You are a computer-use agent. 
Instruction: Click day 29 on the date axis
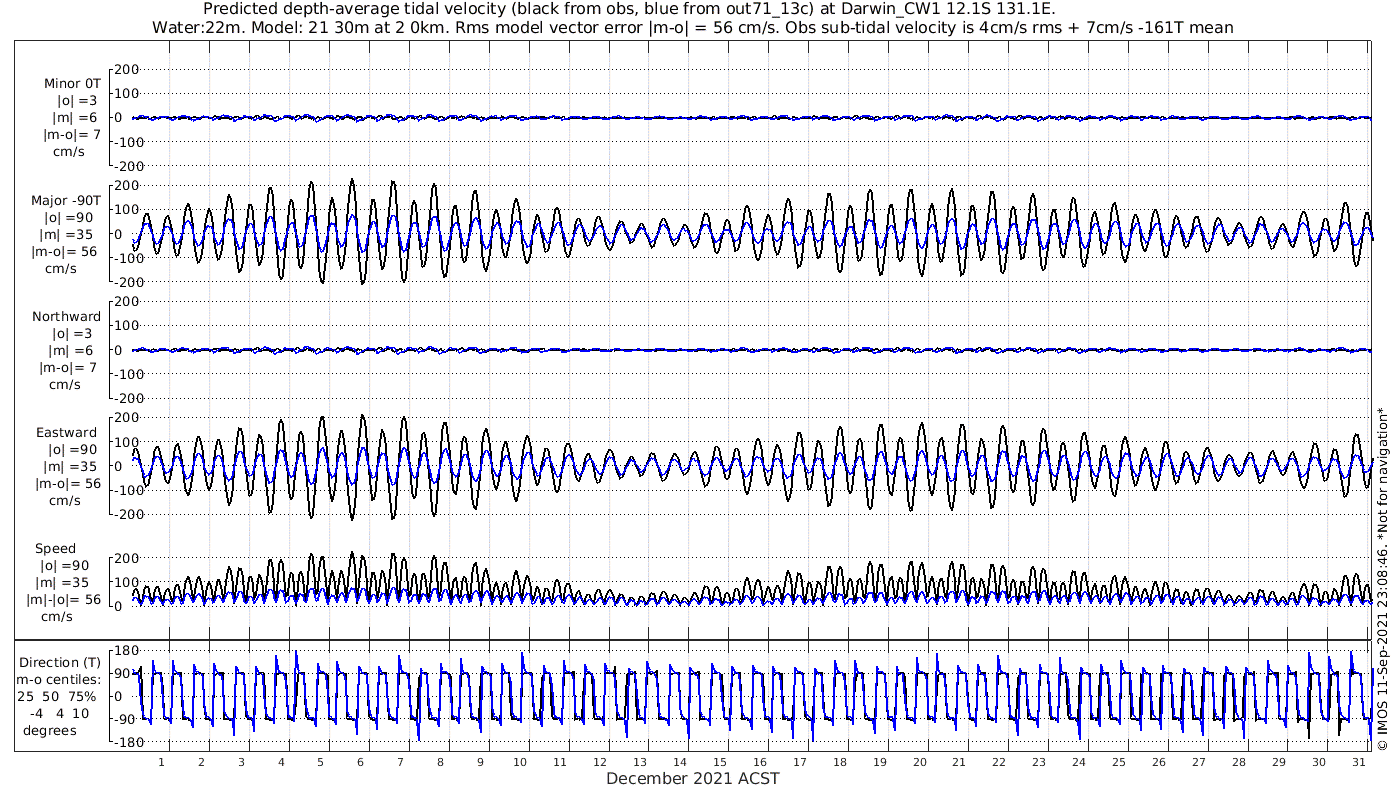[1278, 762]
